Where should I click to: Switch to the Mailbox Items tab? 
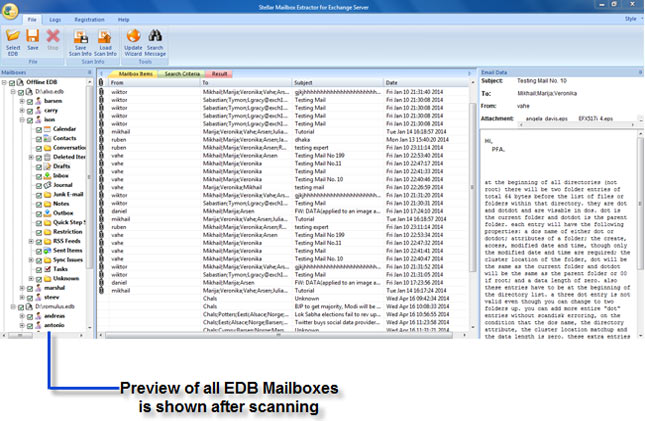(135, 74)
